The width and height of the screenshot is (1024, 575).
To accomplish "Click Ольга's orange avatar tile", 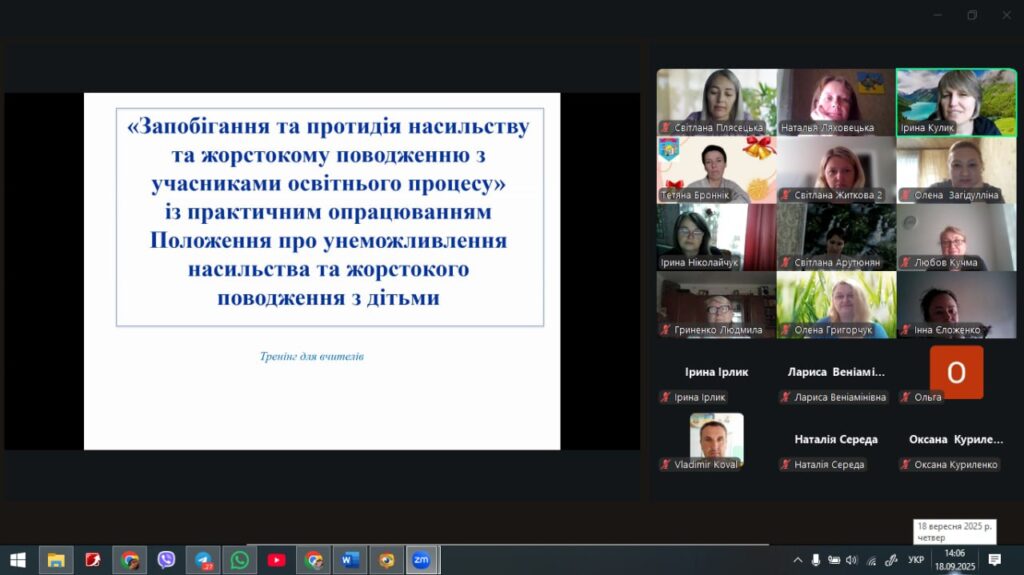I will click(x=956, y=372).
